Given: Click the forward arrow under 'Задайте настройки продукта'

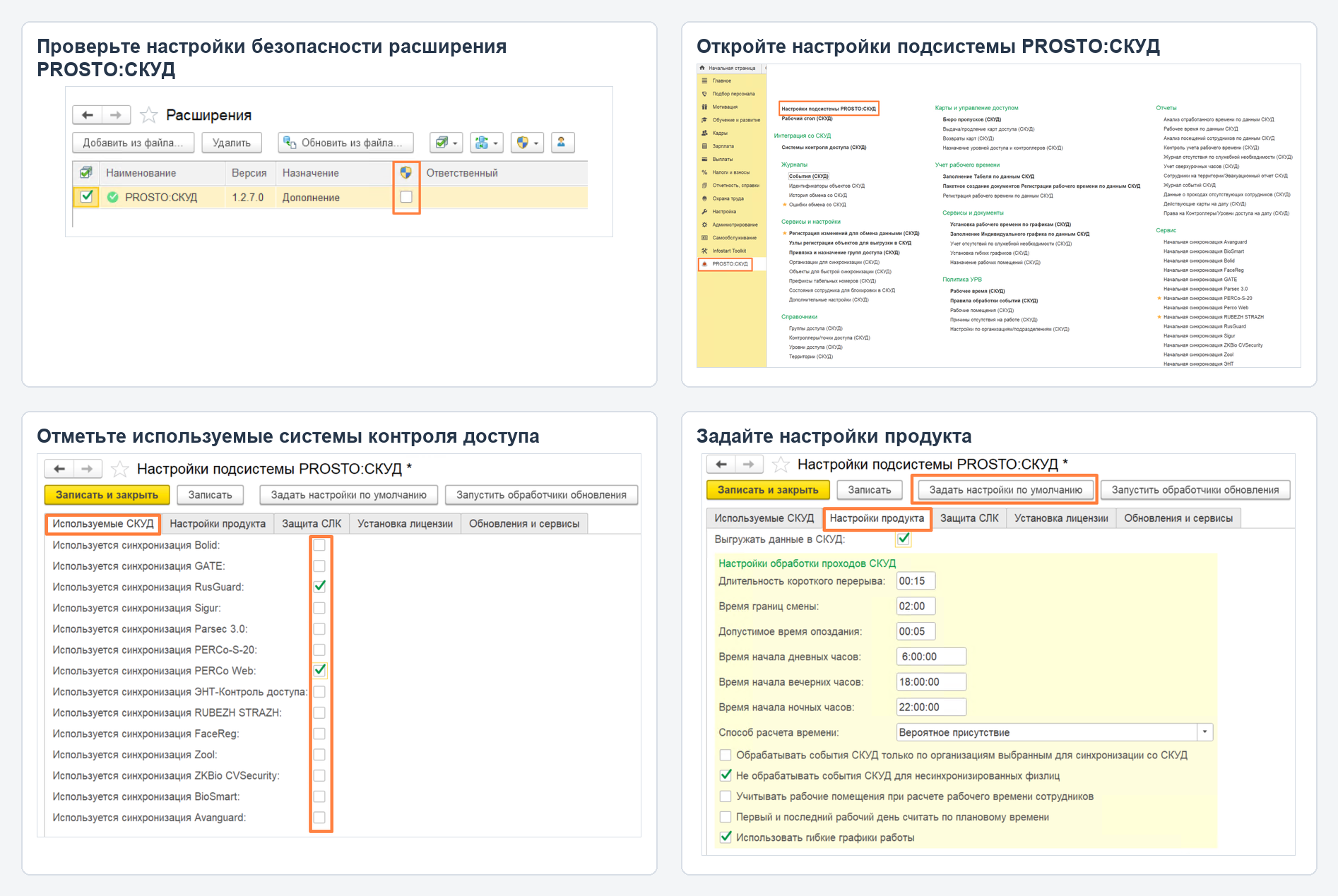Looking at the screenshot, I should click(x=749, y=465).
